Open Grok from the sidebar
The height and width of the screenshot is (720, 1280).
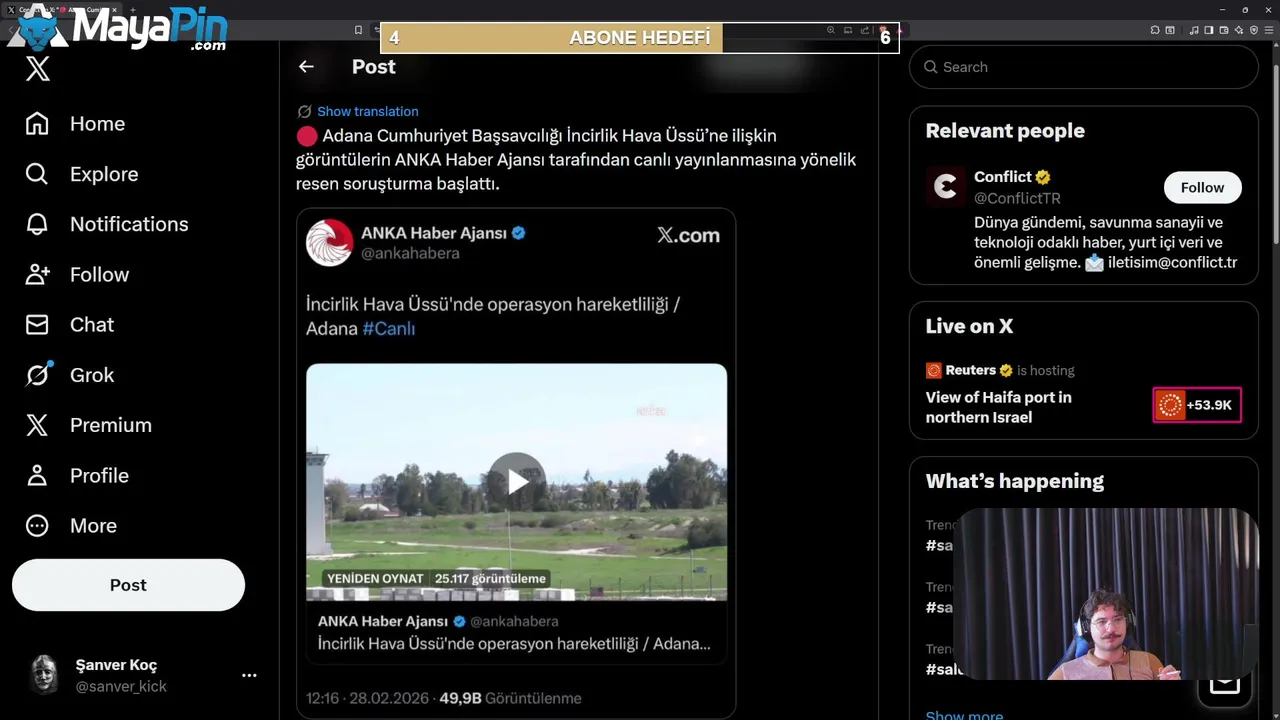tap(69, 375)
